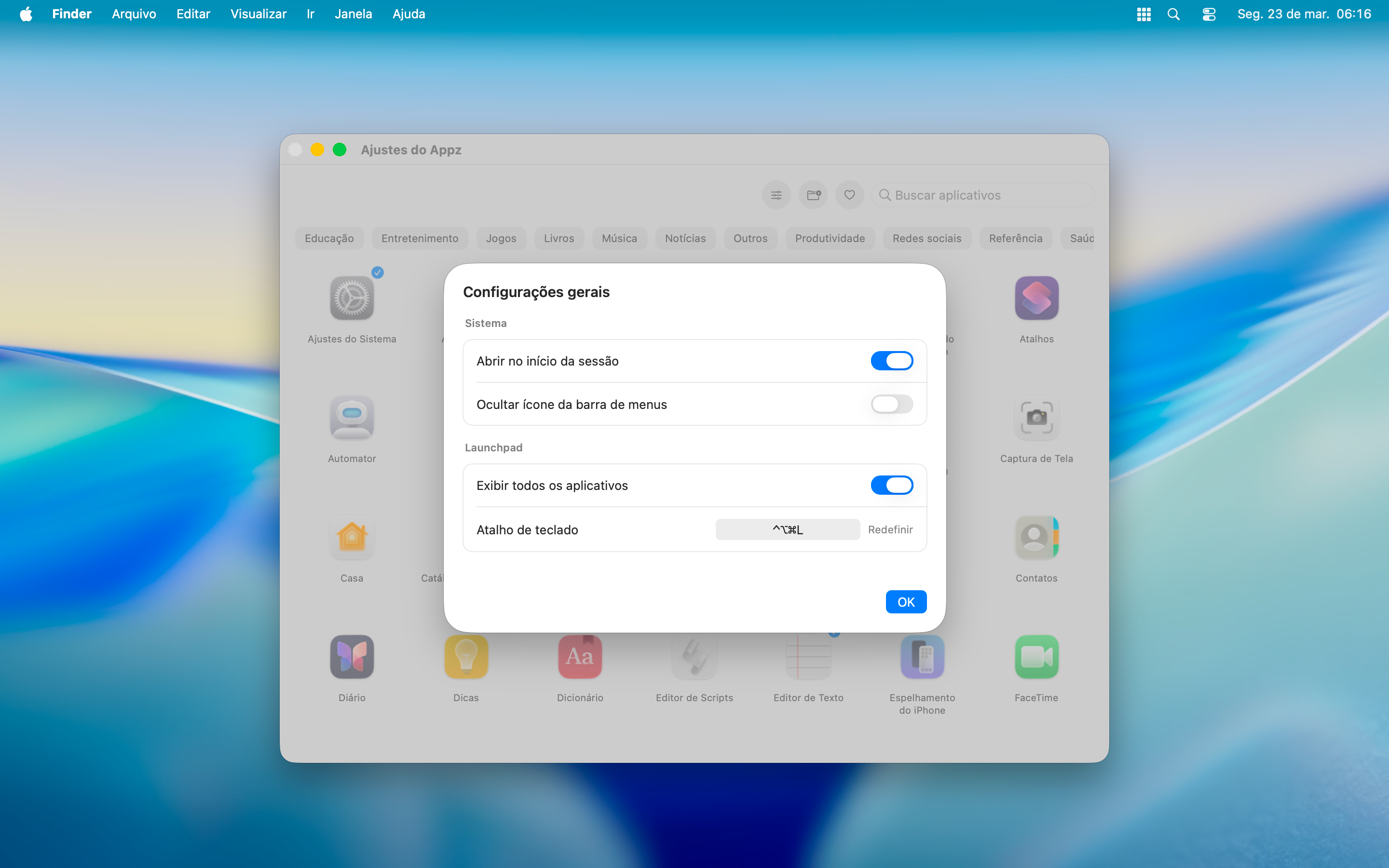
Task: Open the Contatos app icon
Action: coord(1036,537)
